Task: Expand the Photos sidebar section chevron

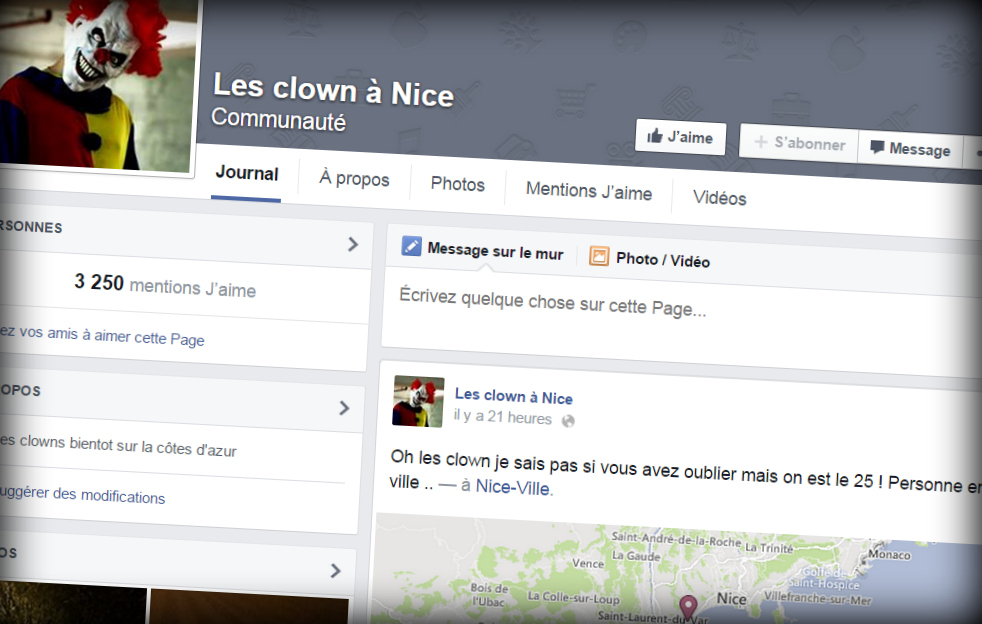Action: pyautogui.click(x=335, y=571)
